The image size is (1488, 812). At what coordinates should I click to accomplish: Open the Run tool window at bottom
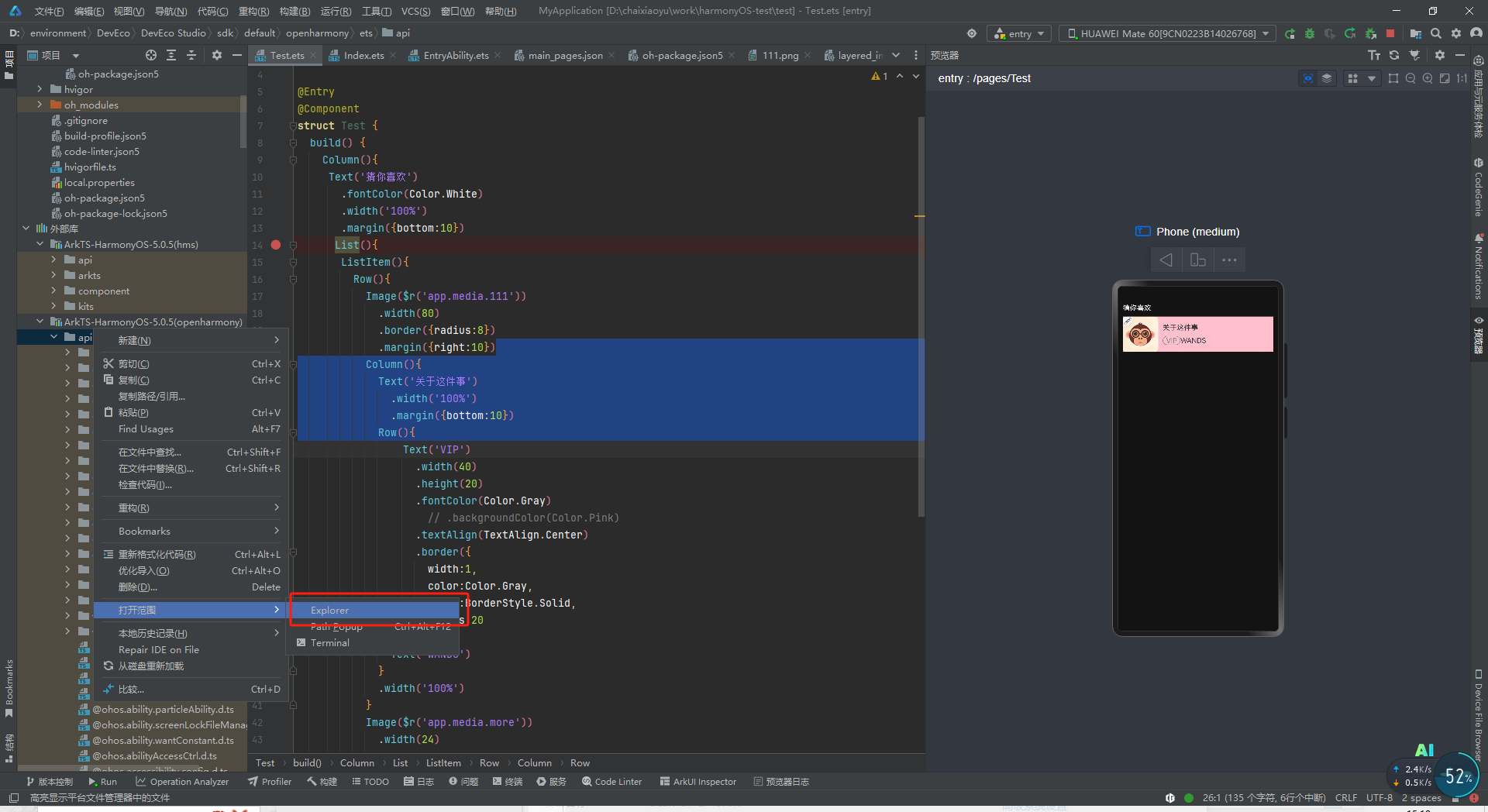103,782
